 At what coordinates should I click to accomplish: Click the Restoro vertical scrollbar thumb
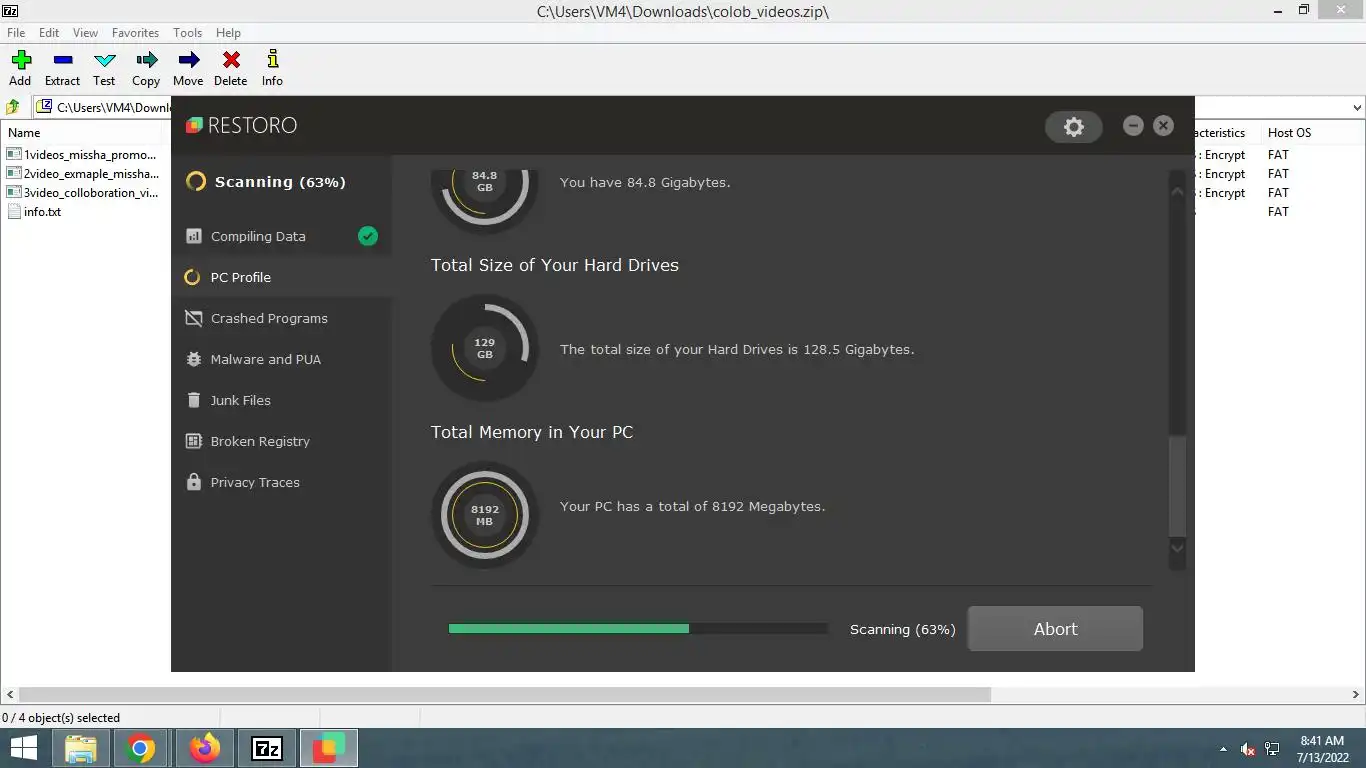click(1177, 487)
